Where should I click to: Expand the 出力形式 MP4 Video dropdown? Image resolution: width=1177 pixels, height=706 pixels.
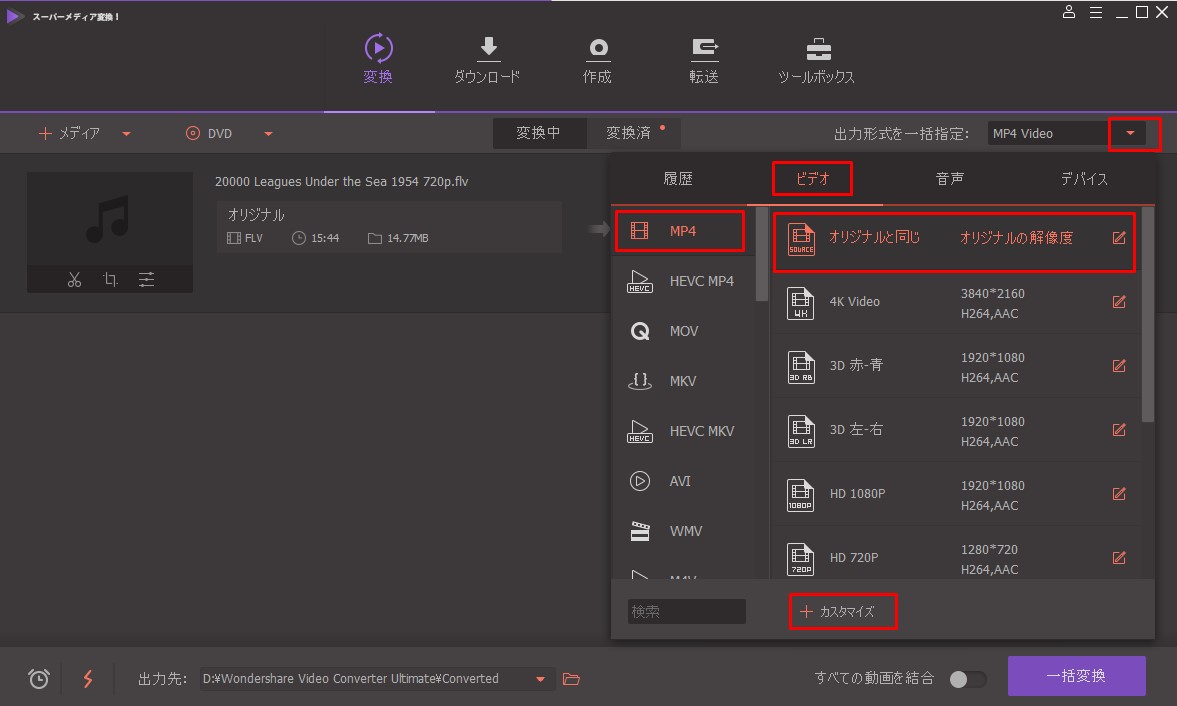(x=1130, y=133)
